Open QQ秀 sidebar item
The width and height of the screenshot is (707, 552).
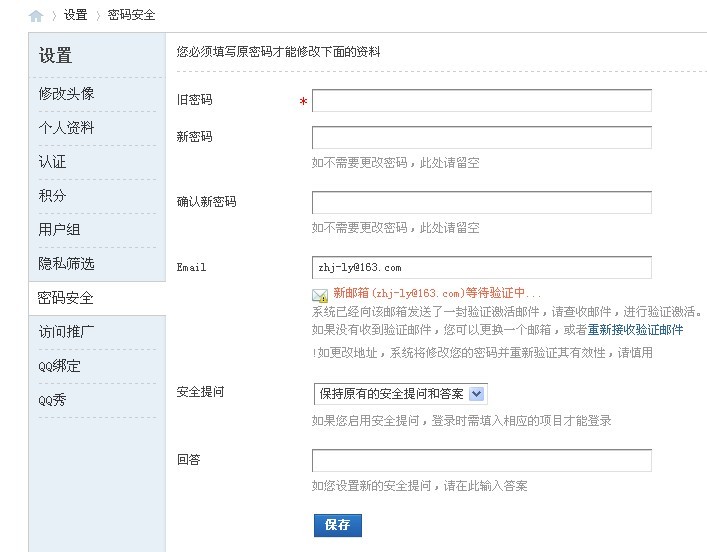pyautogui.click(x=53, y=399)
